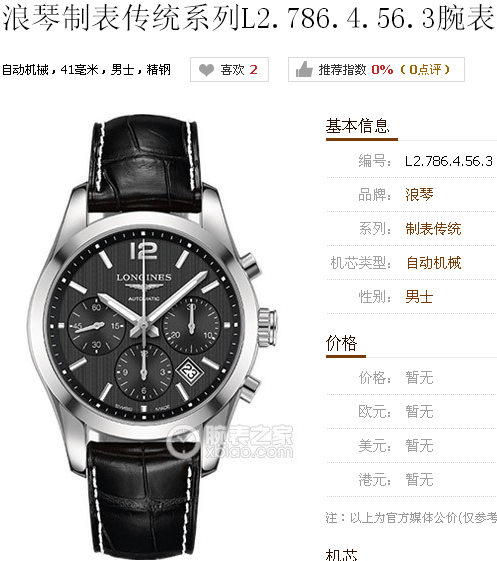Open the 浪琴 brand link
Viewport: 497px width, 561px height.
point(419,195)
